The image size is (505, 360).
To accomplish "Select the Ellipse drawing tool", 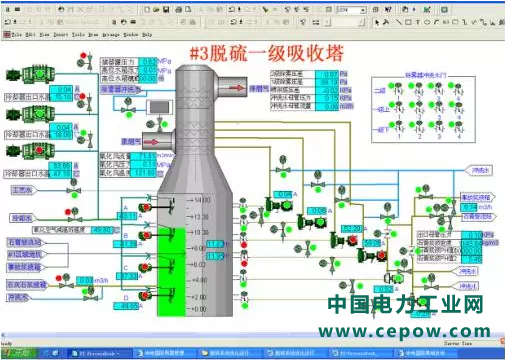I will [x=427, y=22].
